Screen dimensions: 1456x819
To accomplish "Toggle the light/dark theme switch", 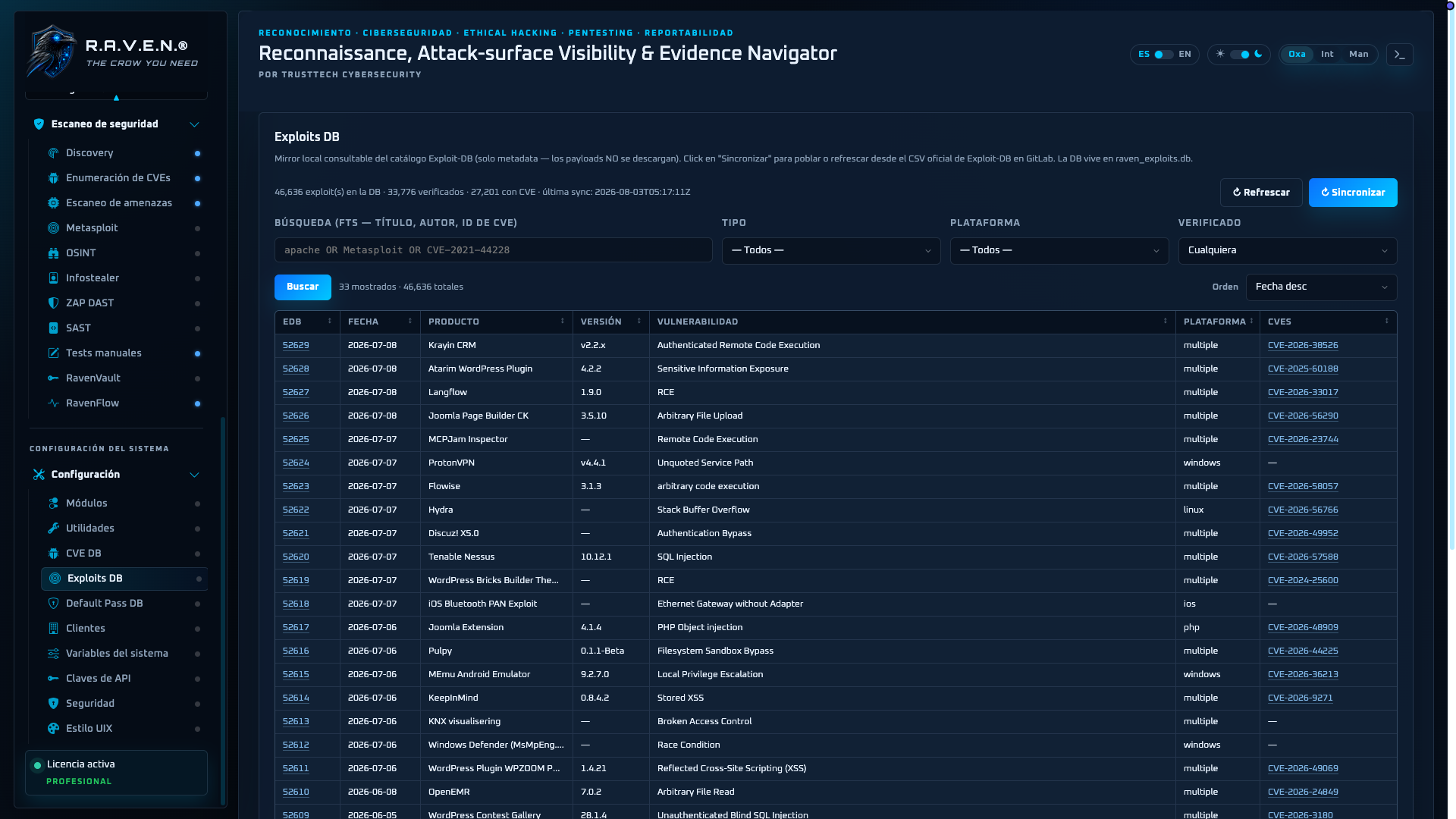I will point(1240,55).
